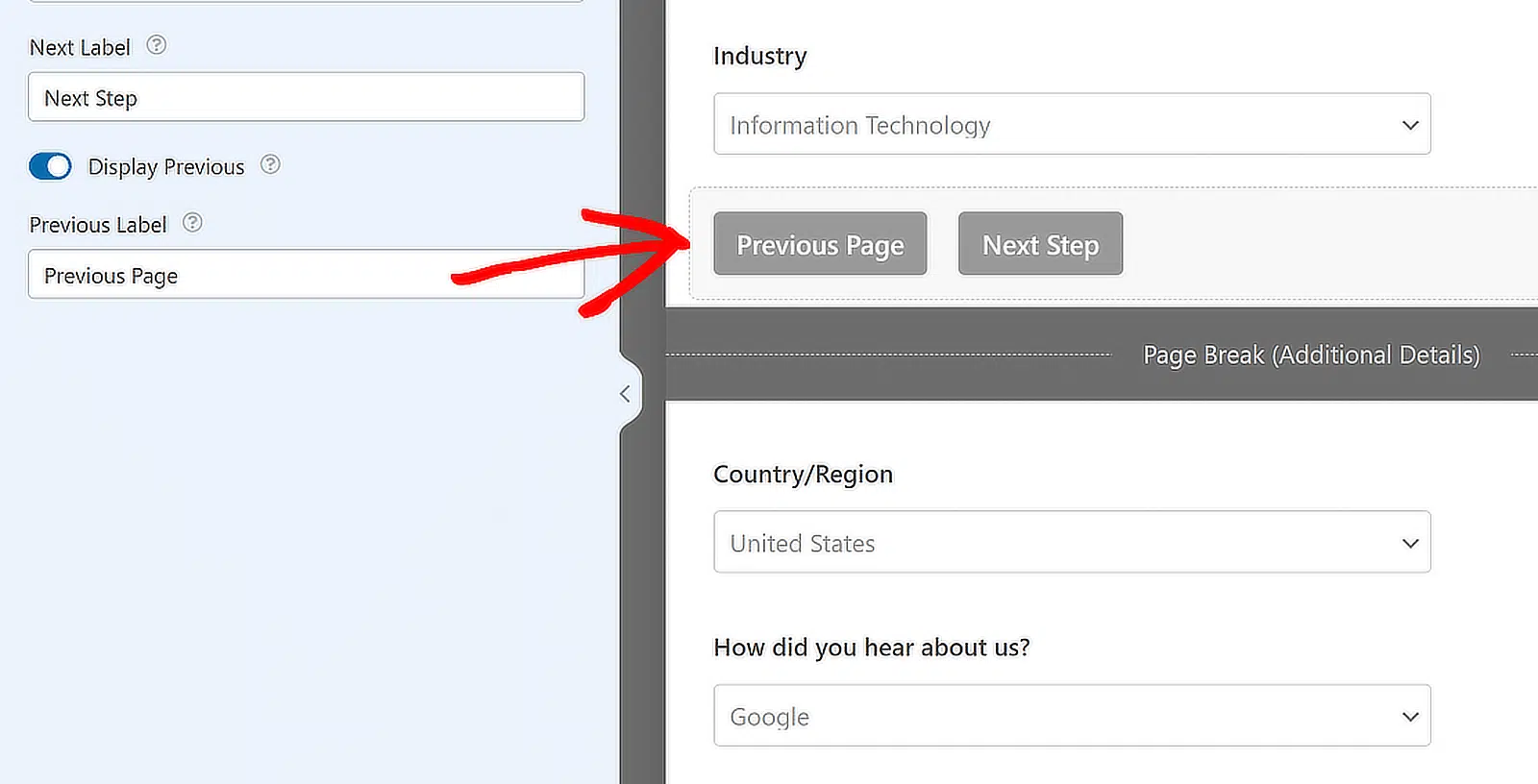Screen dimensions: 1538x784
Task: Open the dropdown showing Google
Action: point(1057,717)
